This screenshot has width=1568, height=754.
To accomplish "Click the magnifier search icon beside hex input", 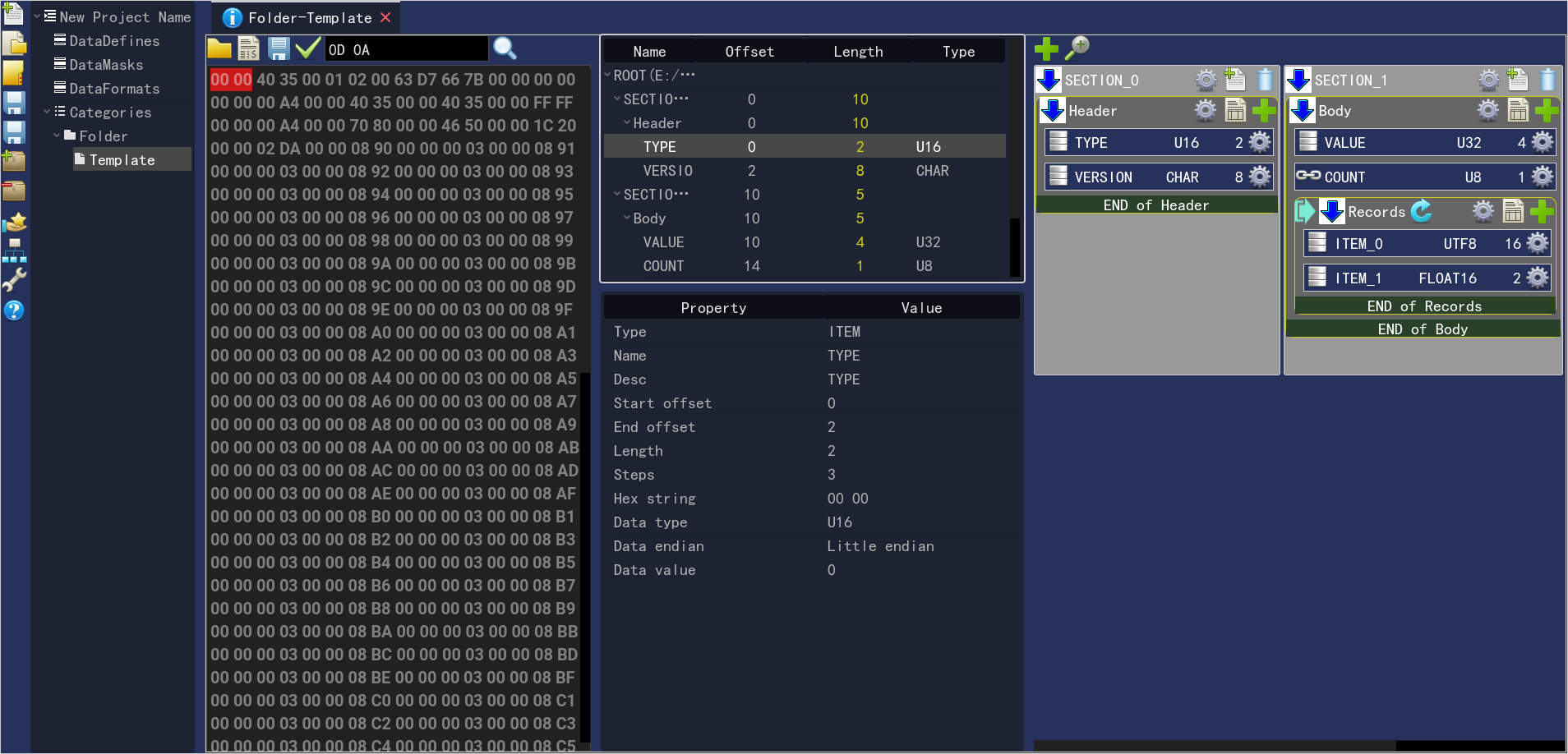I will coord(505,48).
